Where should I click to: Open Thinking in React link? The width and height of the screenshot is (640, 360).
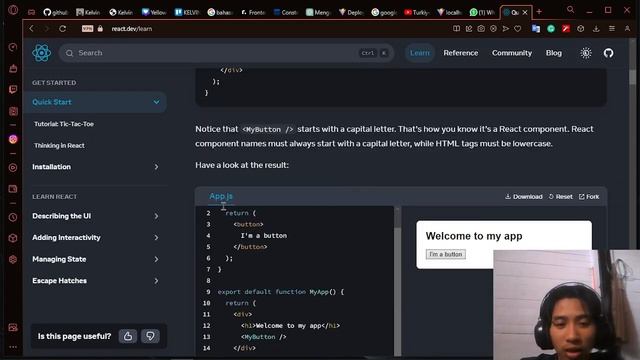pos(59,146)
